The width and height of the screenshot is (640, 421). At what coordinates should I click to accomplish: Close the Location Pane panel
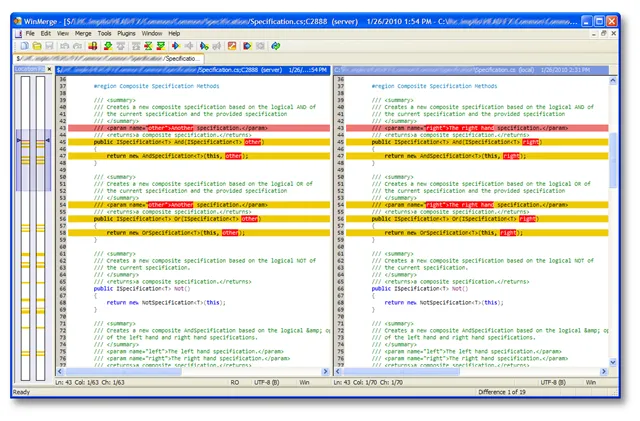49,69
